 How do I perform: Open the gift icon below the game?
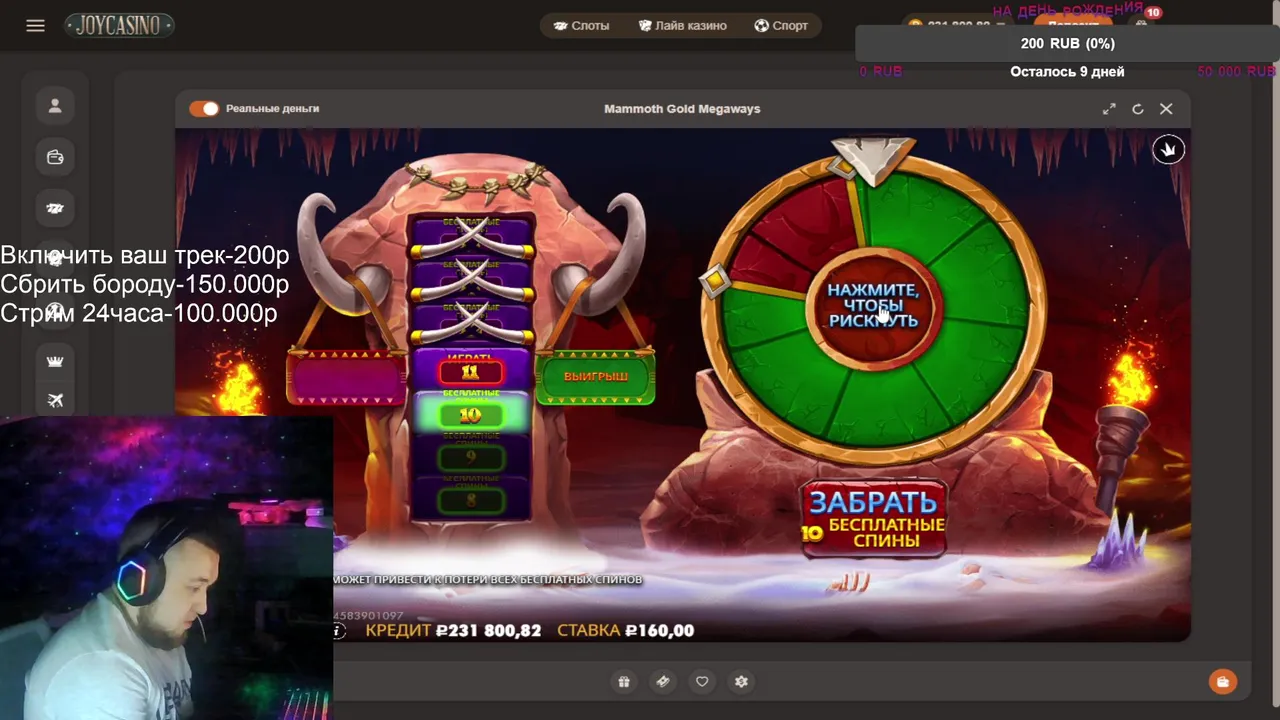coord(624,682)
